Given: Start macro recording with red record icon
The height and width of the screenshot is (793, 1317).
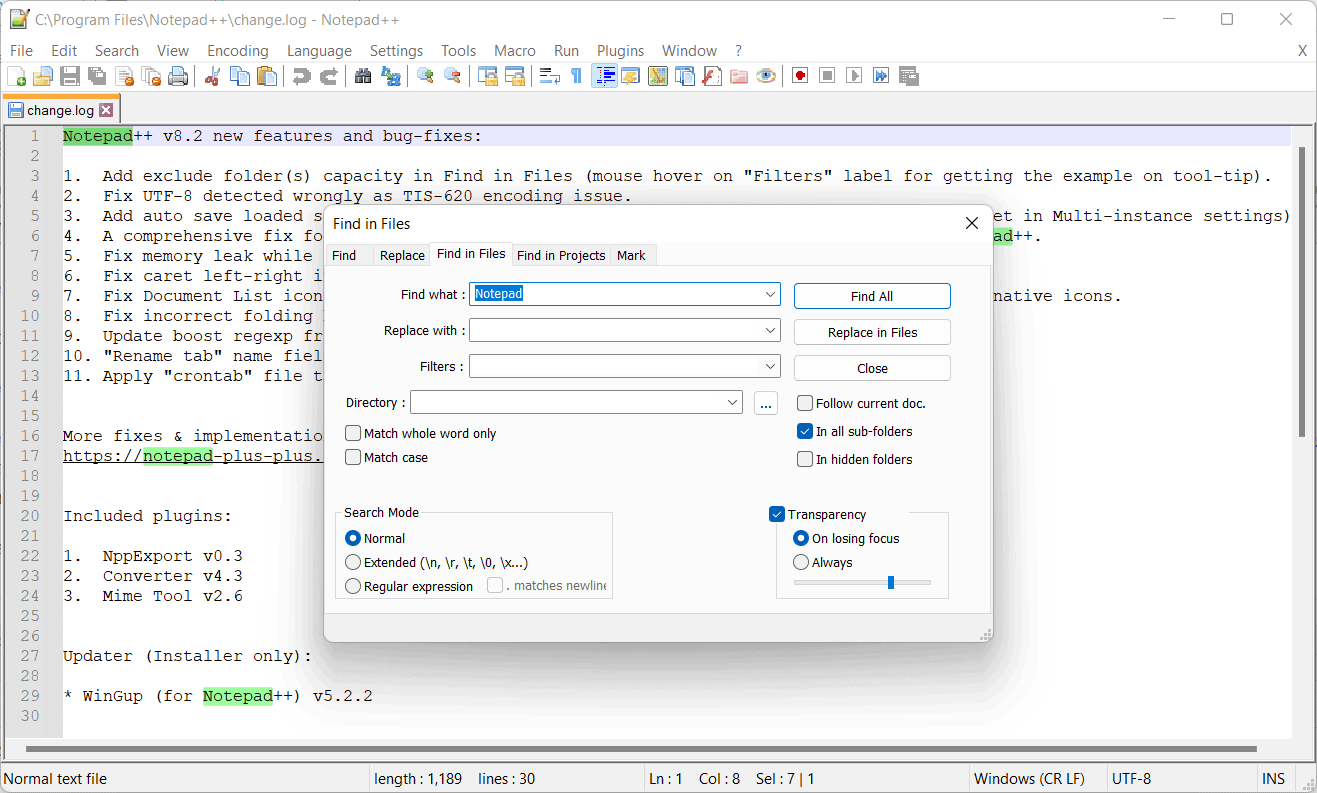Looking at the screenshot, I should pos(800,76).
